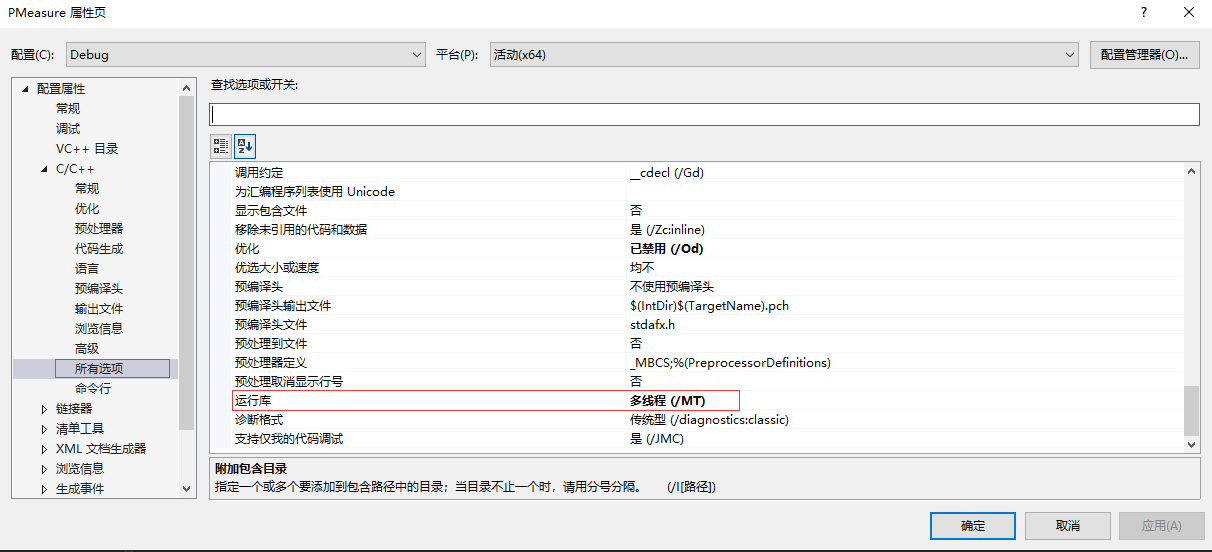This screenshot has width=1212, height=552.
Task: Click 是 (/Zc:inline) value
Action: pos(667,230)
